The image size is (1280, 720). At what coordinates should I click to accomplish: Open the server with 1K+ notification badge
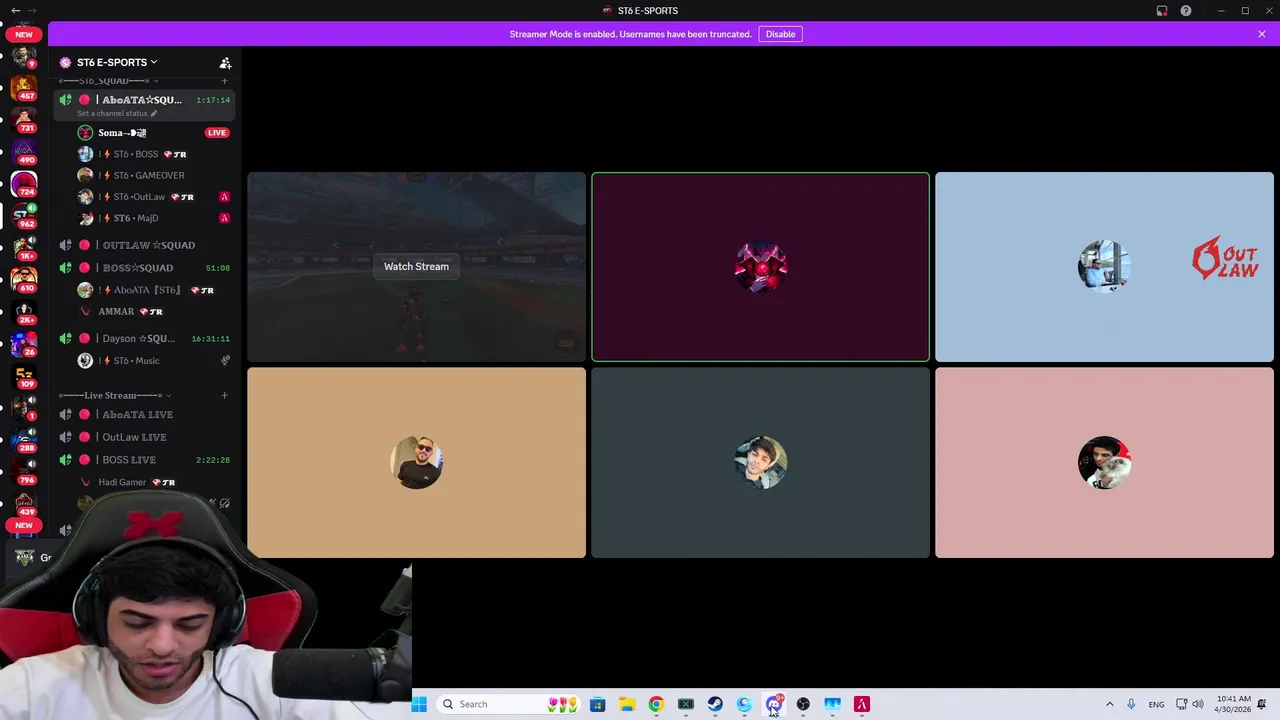click(x=24, y=247)
